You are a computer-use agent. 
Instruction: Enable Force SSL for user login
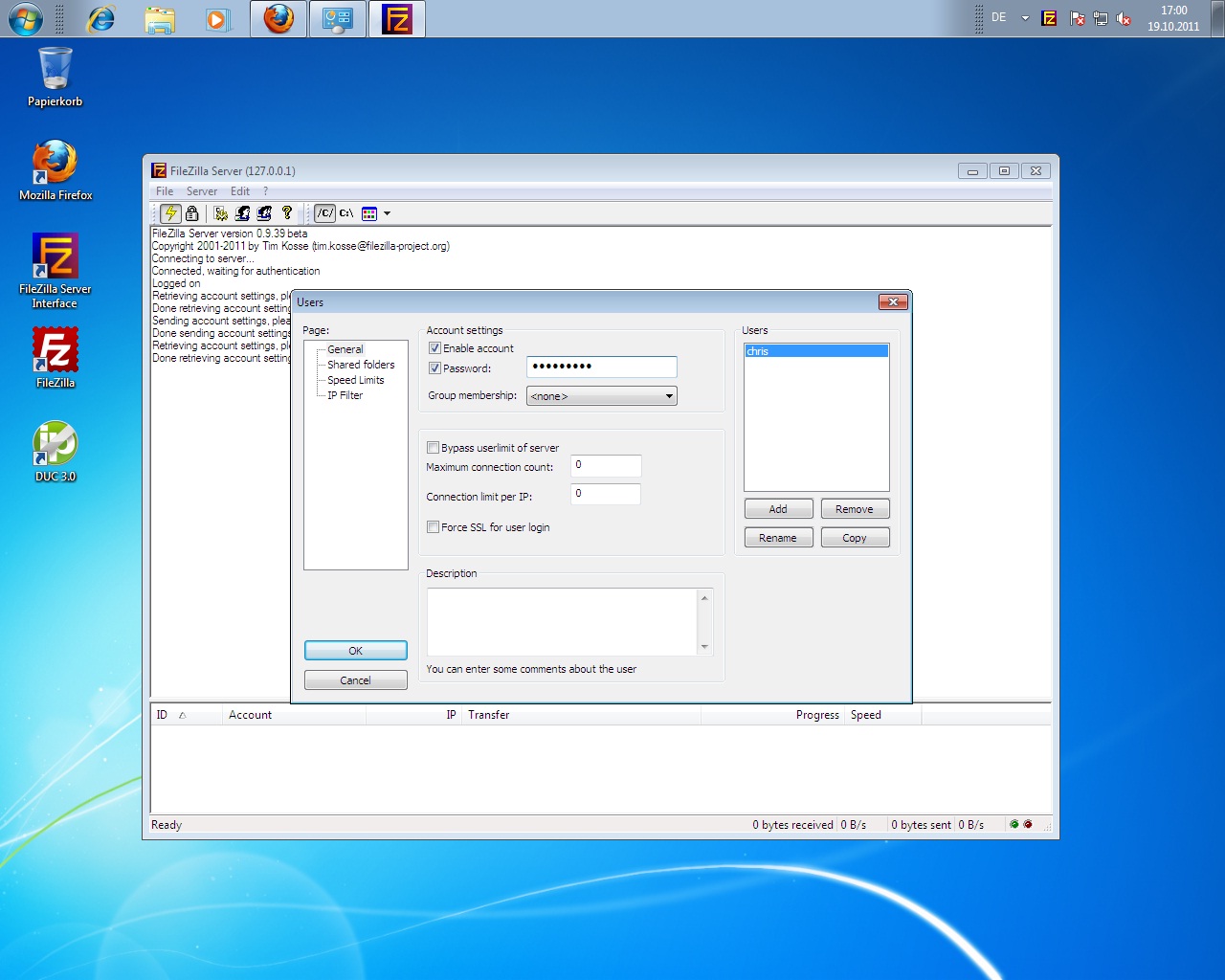[x=433, y=527]
